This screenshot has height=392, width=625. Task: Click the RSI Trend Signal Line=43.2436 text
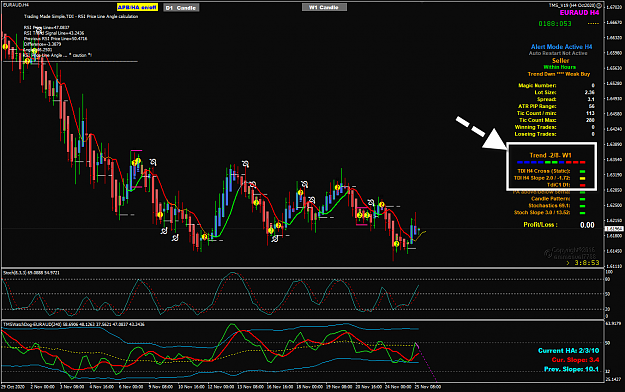point(54,33)
